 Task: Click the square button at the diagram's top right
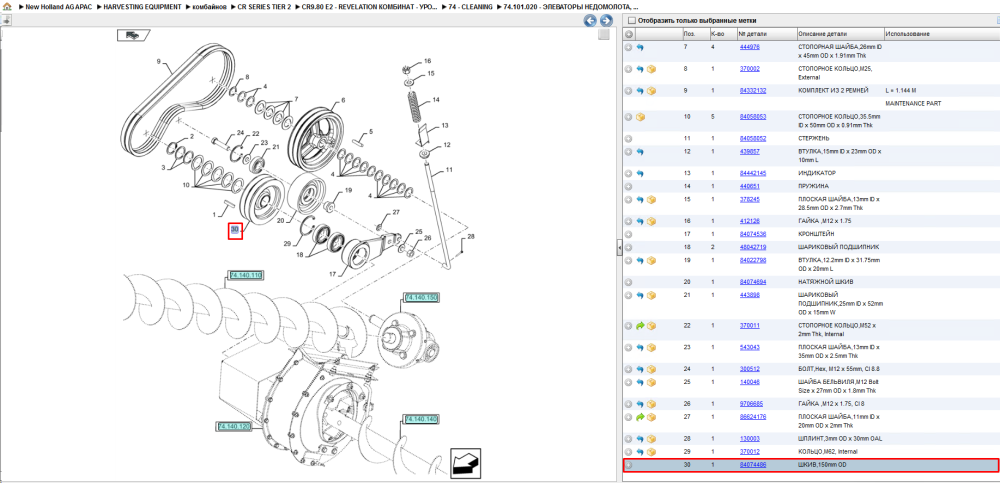pyautogui.click(x=603, y=35)
